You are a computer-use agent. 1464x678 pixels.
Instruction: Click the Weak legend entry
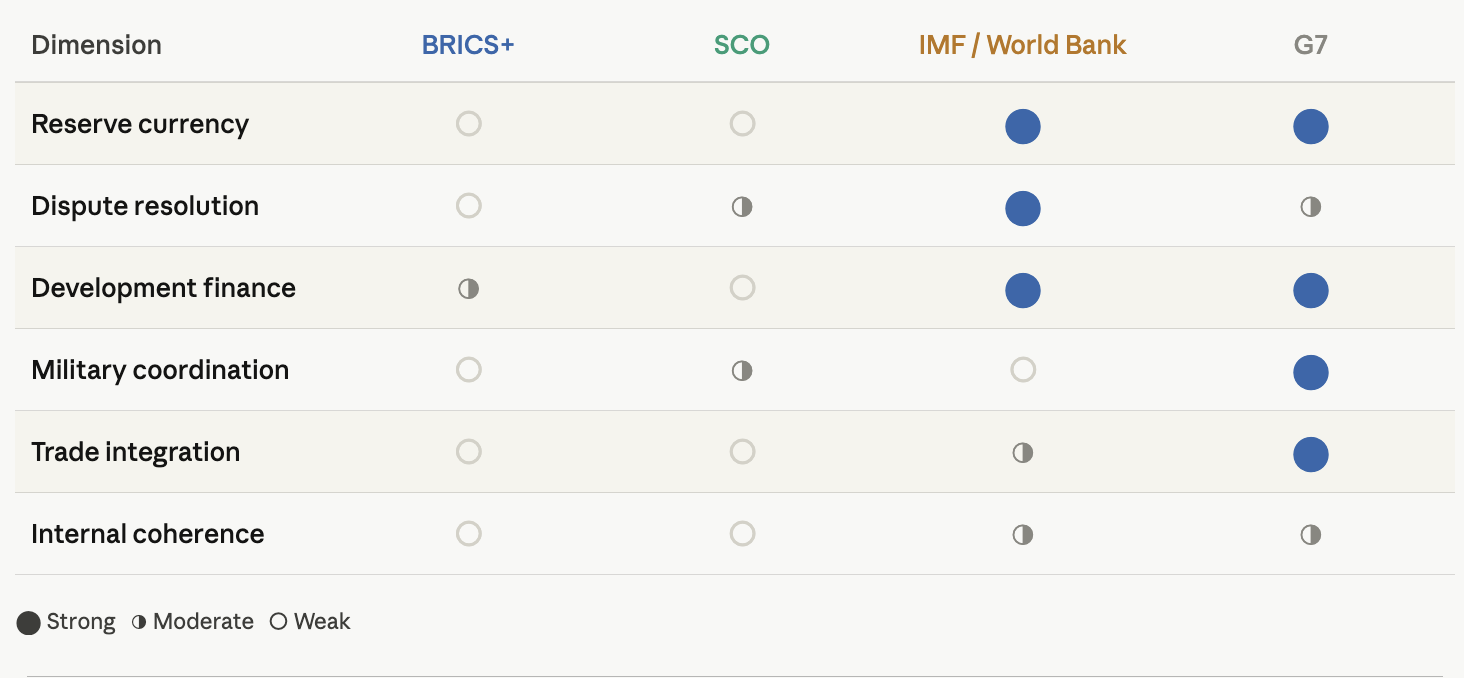(x=311, y=622)
